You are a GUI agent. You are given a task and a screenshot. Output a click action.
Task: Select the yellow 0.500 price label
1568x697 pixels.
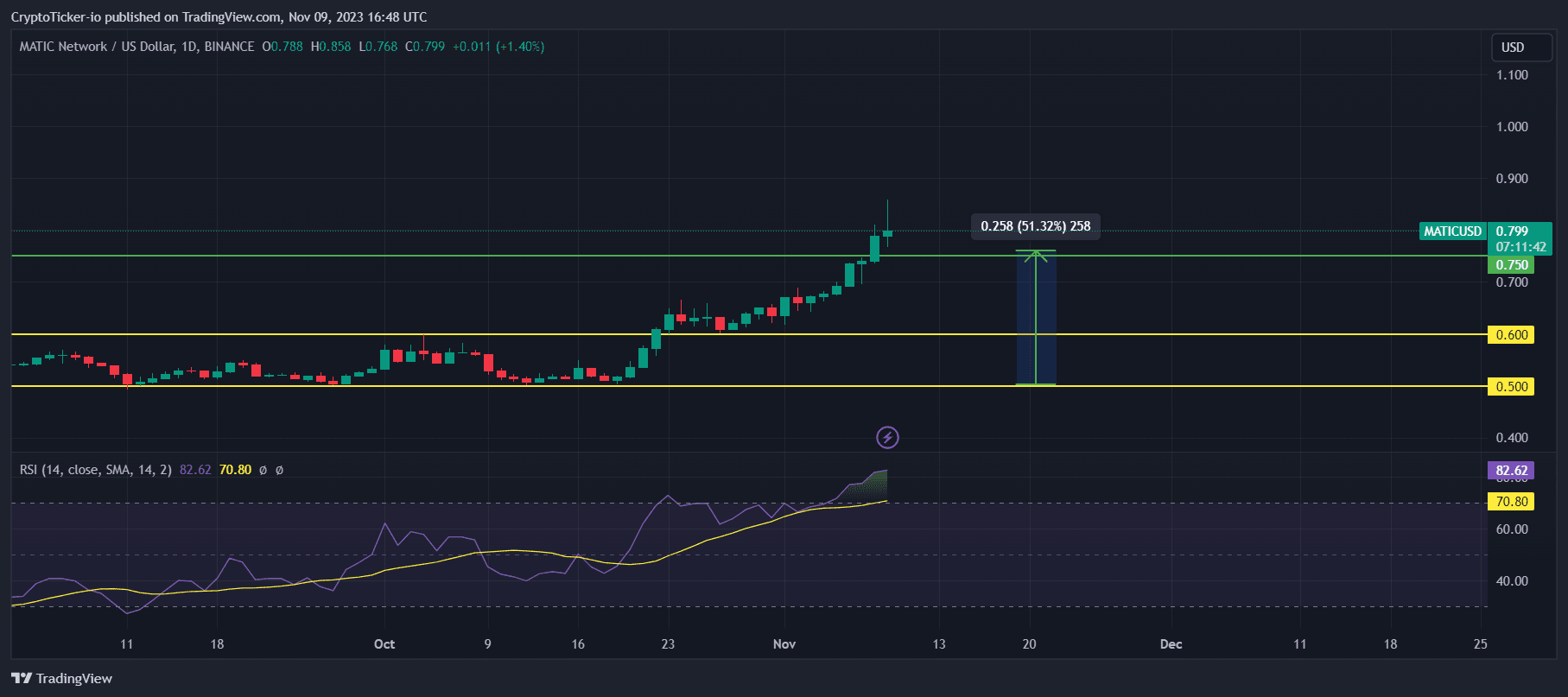click(1511, 387)
